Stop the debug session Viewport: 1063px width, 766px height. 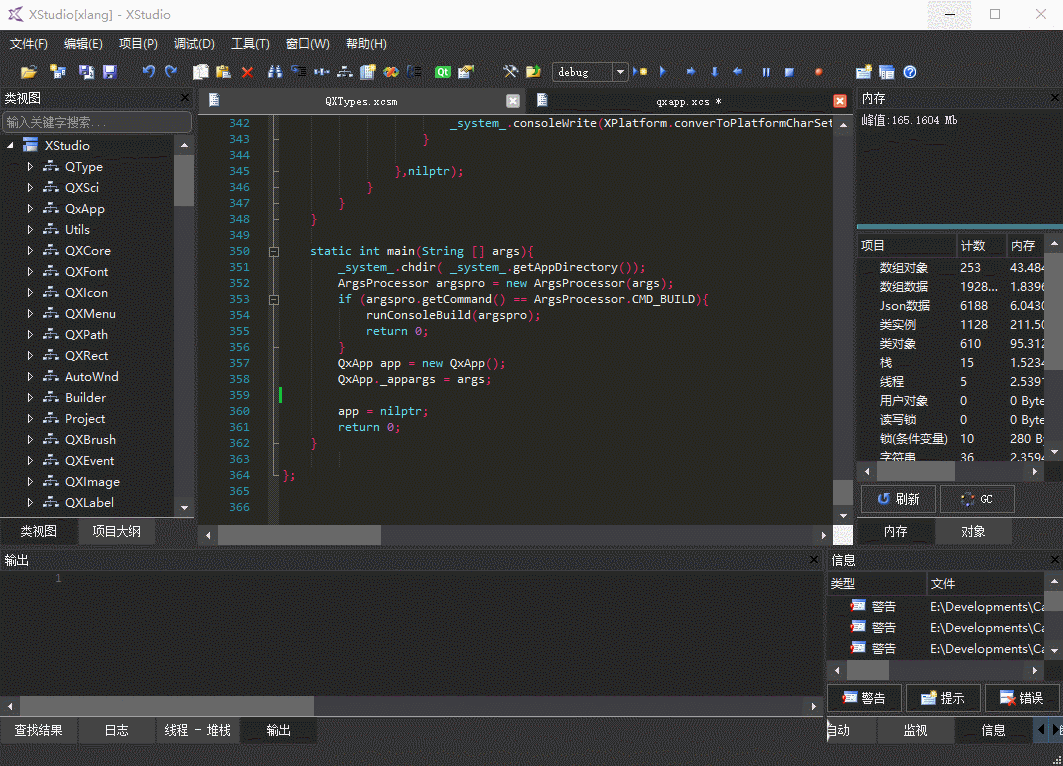pyautogui.click(x=789, y=72)
